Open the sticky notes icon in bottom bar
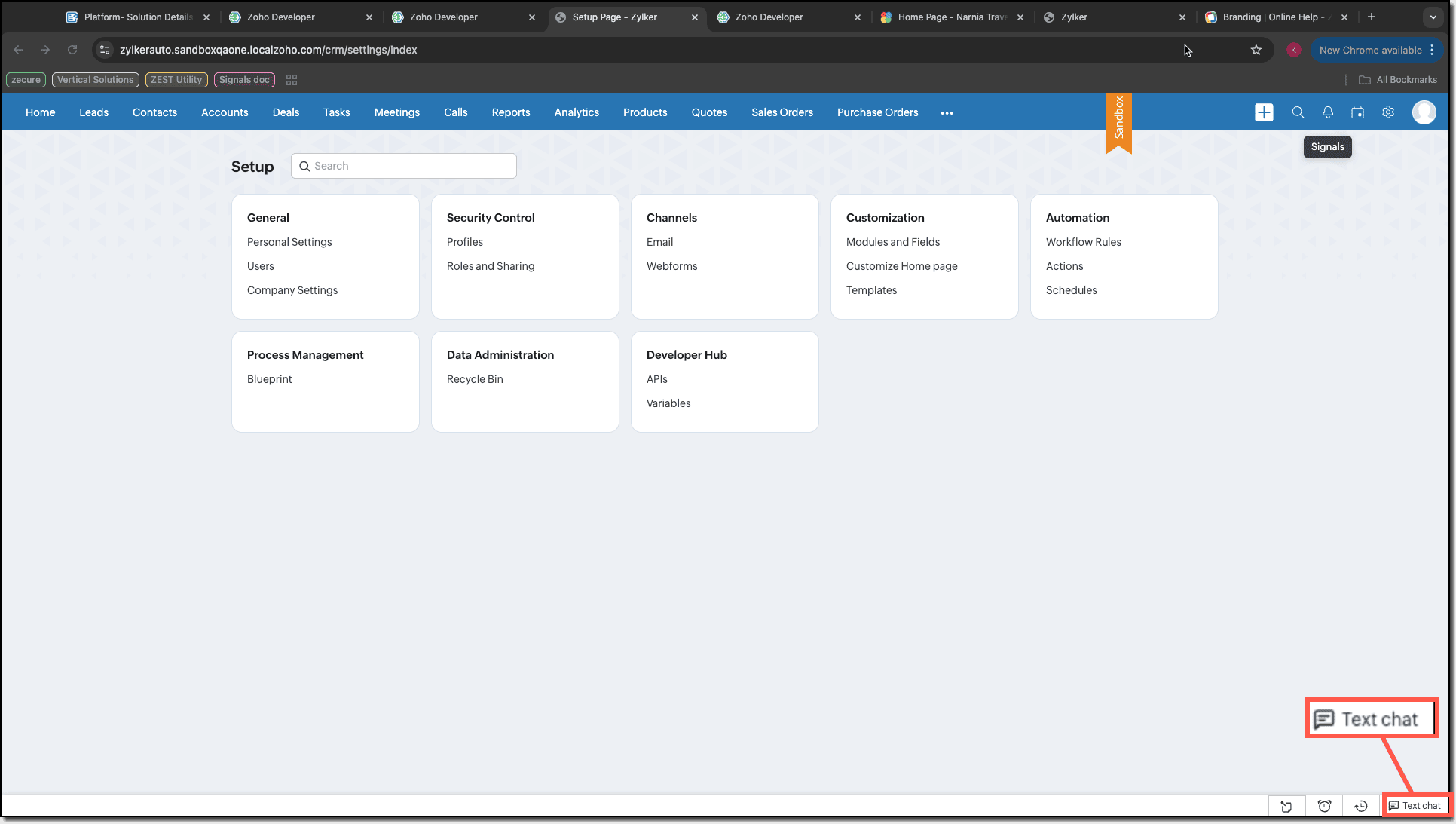This screenshot has height=824, width=1456. 1286,806
